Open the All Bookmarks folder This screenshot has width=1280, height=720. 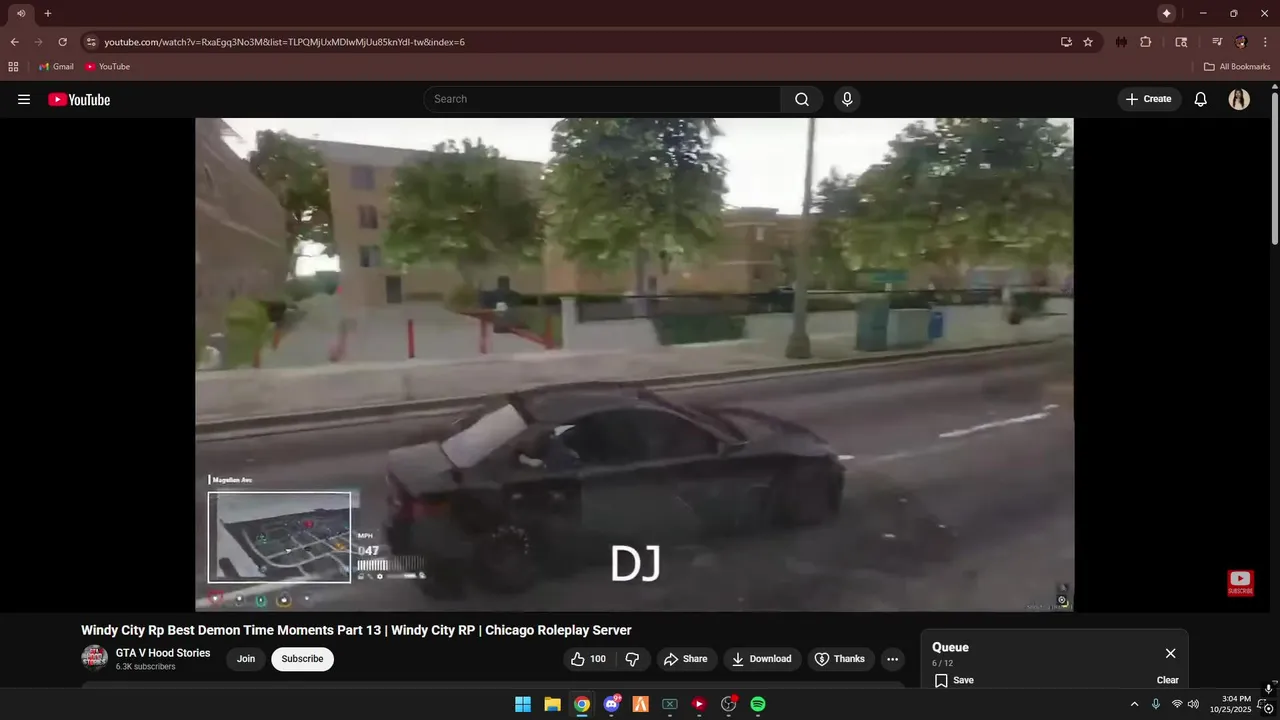coord(1237,67)
